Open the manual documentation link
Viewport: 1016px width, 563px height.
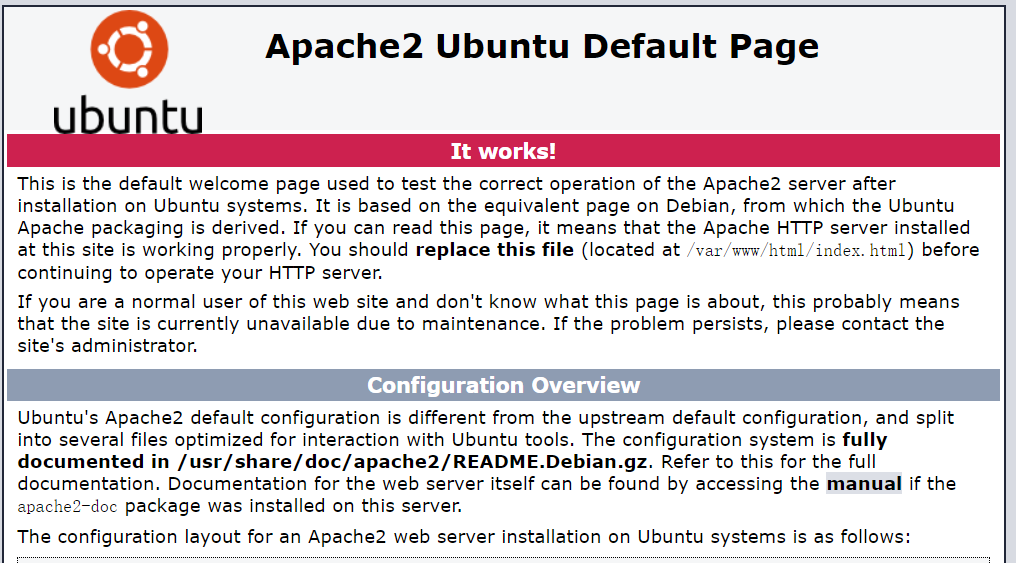864,483
